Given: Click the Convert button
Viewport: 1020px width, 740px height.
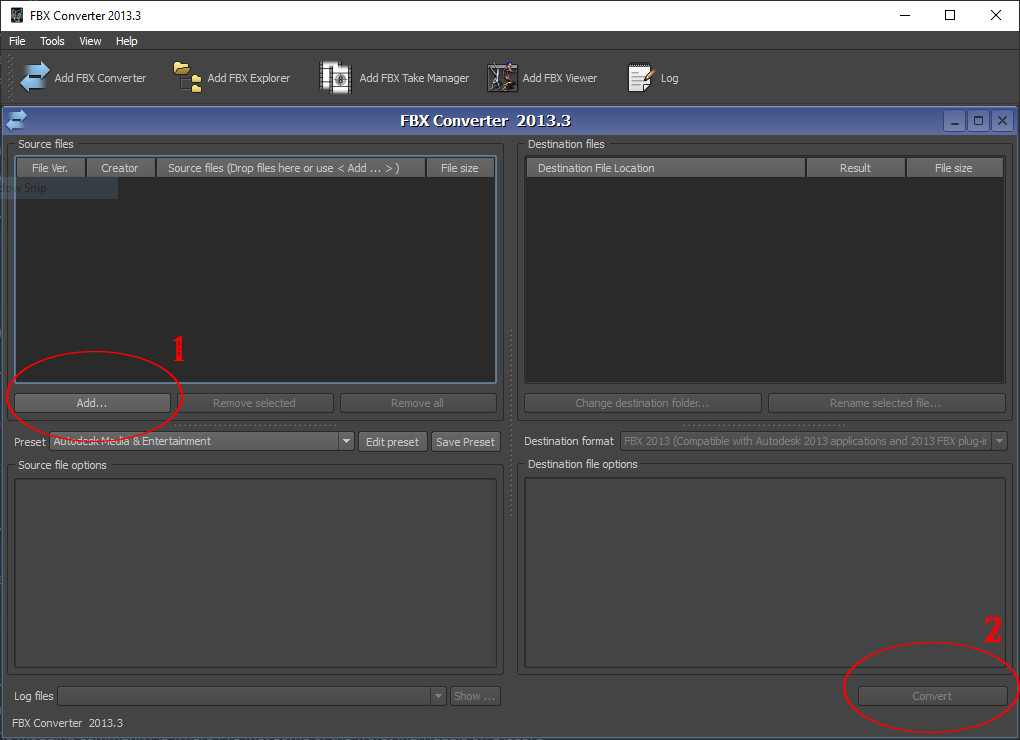Looking at the screenshot, I should (x=932, y=696).
